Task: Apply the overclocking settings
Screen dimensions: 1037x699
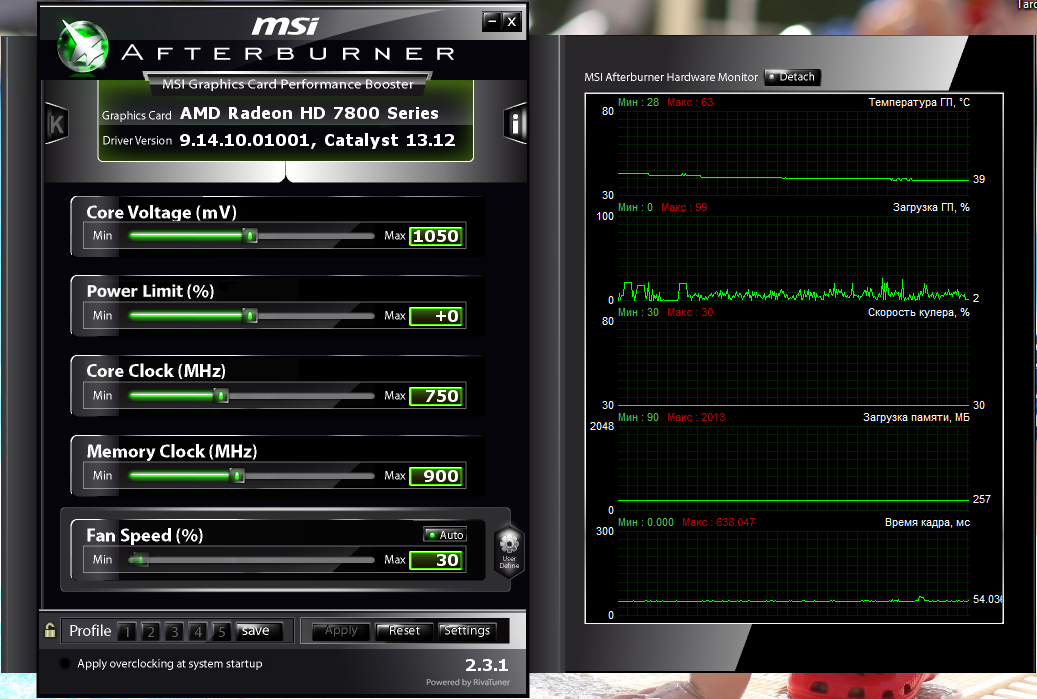Action: tap(341, 631)
